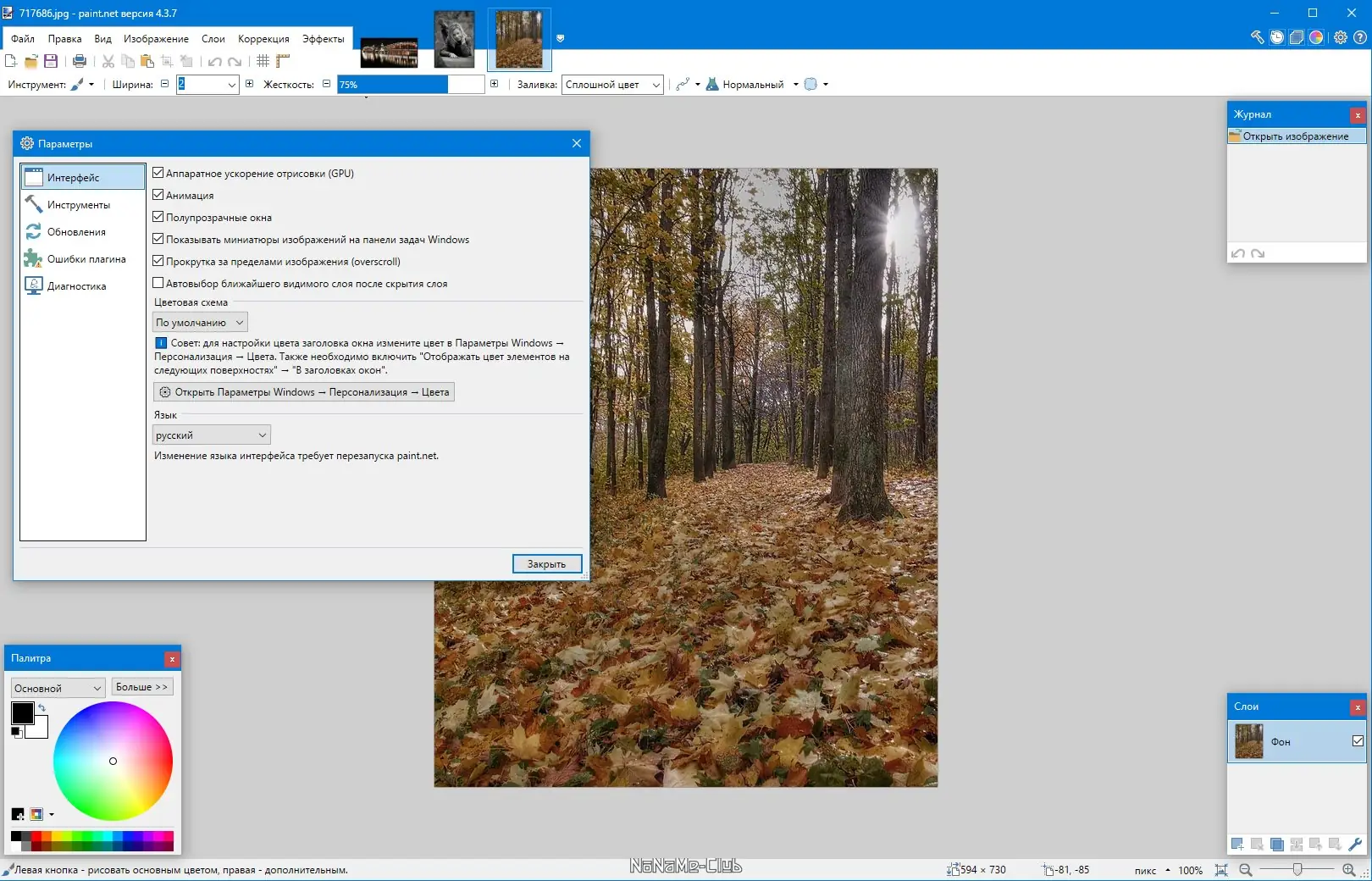Click the Больше >> button in Палитра
The image size is (1372, 881).
click(x=142, y=687)
